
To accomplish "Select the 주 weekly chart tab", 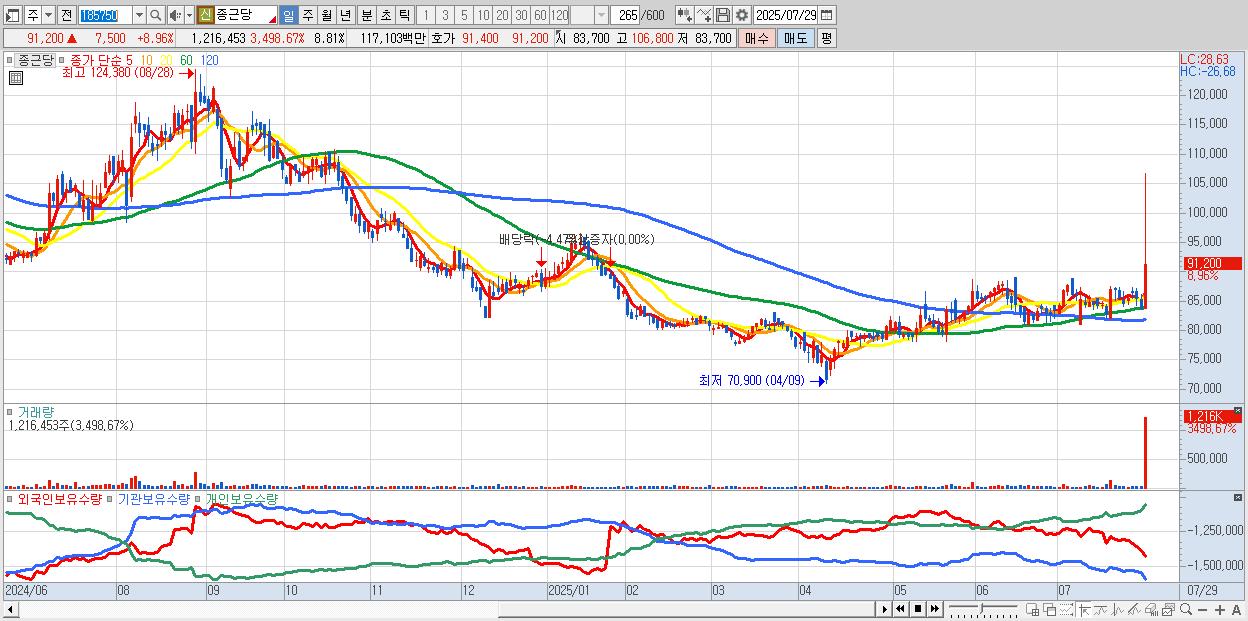I will click(307, 16).
